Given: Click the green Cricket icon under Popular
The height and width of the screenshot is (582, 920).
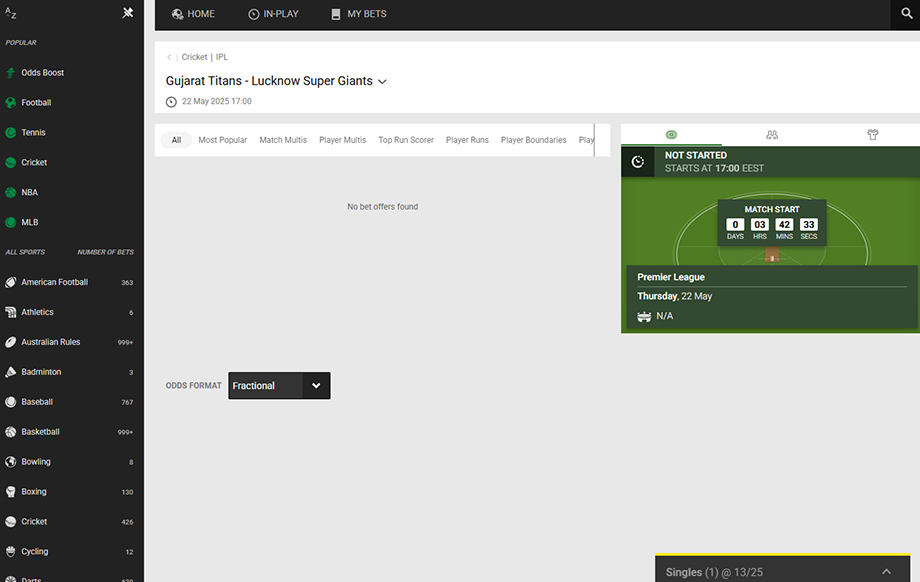Looking at the screenshot, I should point(11,163).
